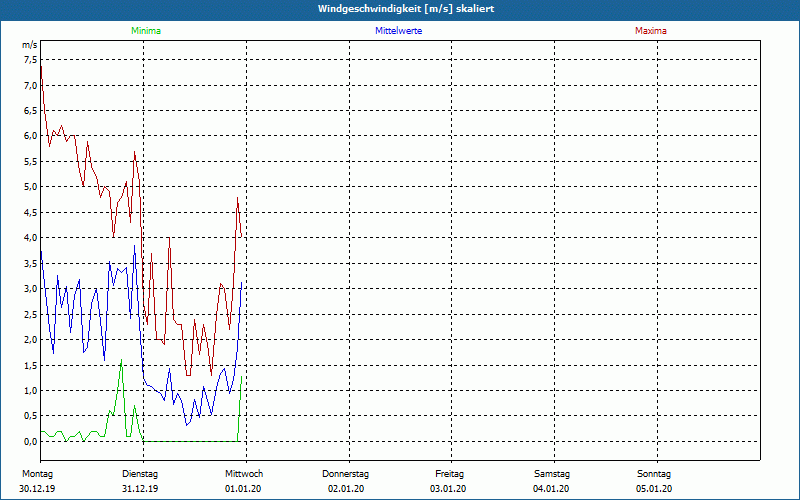Click the 2,0 y-axis value
This screenshot has height=500, width=800.
click(31, 340)
